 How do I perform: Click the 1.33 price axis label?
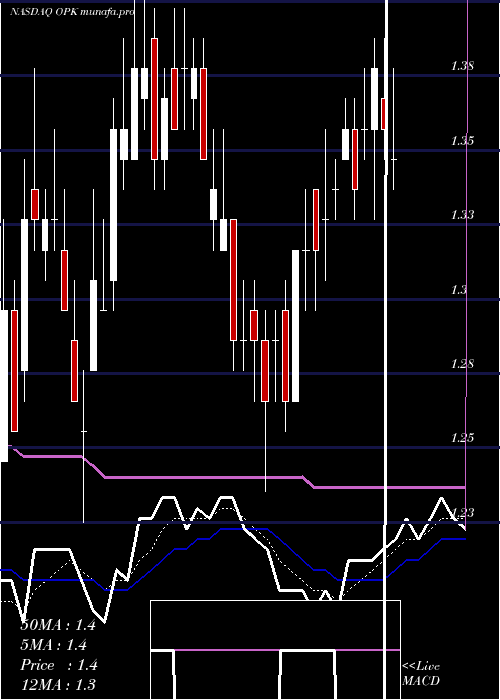click(x=462, y=215)
